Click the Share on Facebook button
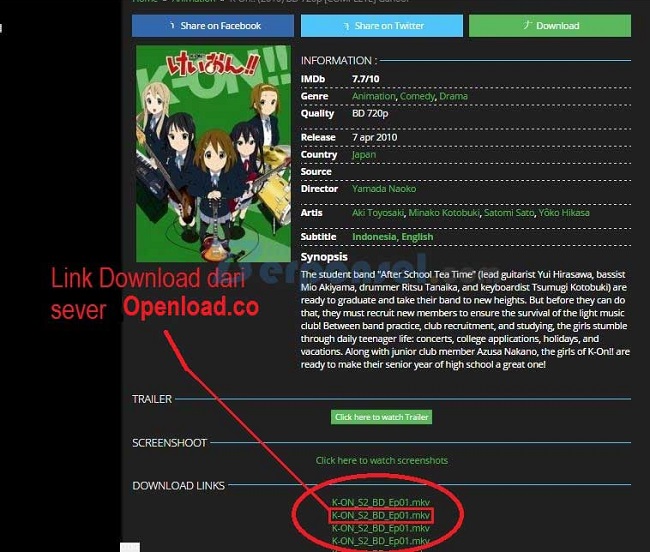Image resolution: width=650 pixels, height=552 pixels. point(213,26)
